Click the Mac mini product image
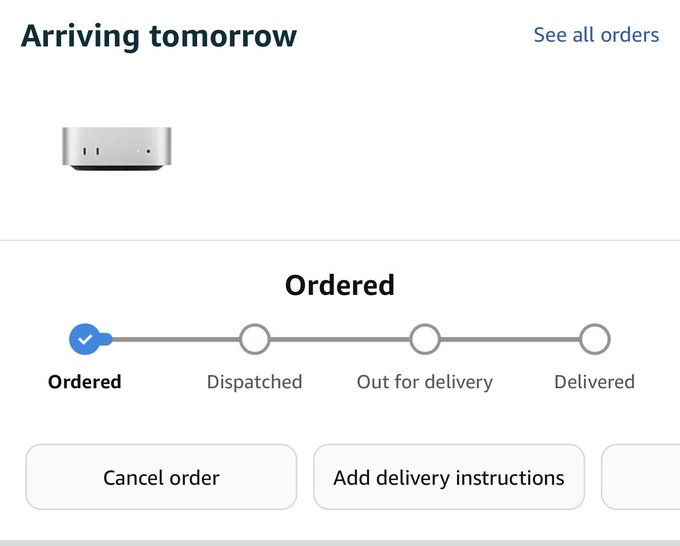680x546 pixels. 116,149
